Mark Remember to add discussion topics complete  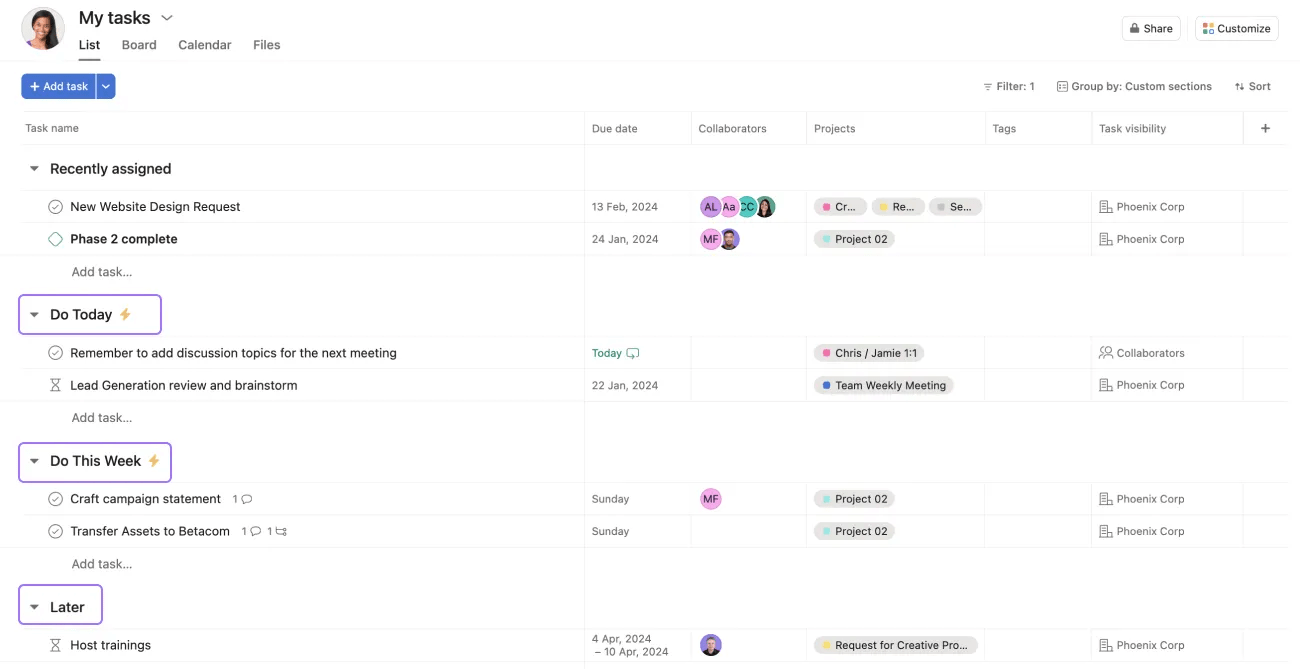pos(55,352)
